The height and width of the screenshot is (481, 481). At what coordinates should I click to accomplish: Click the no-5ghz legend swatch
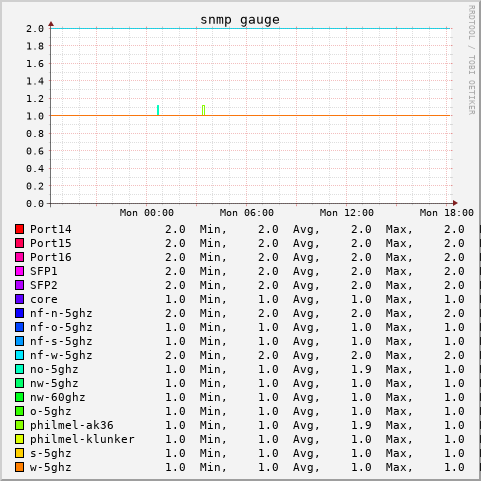(x=20, y=369)
